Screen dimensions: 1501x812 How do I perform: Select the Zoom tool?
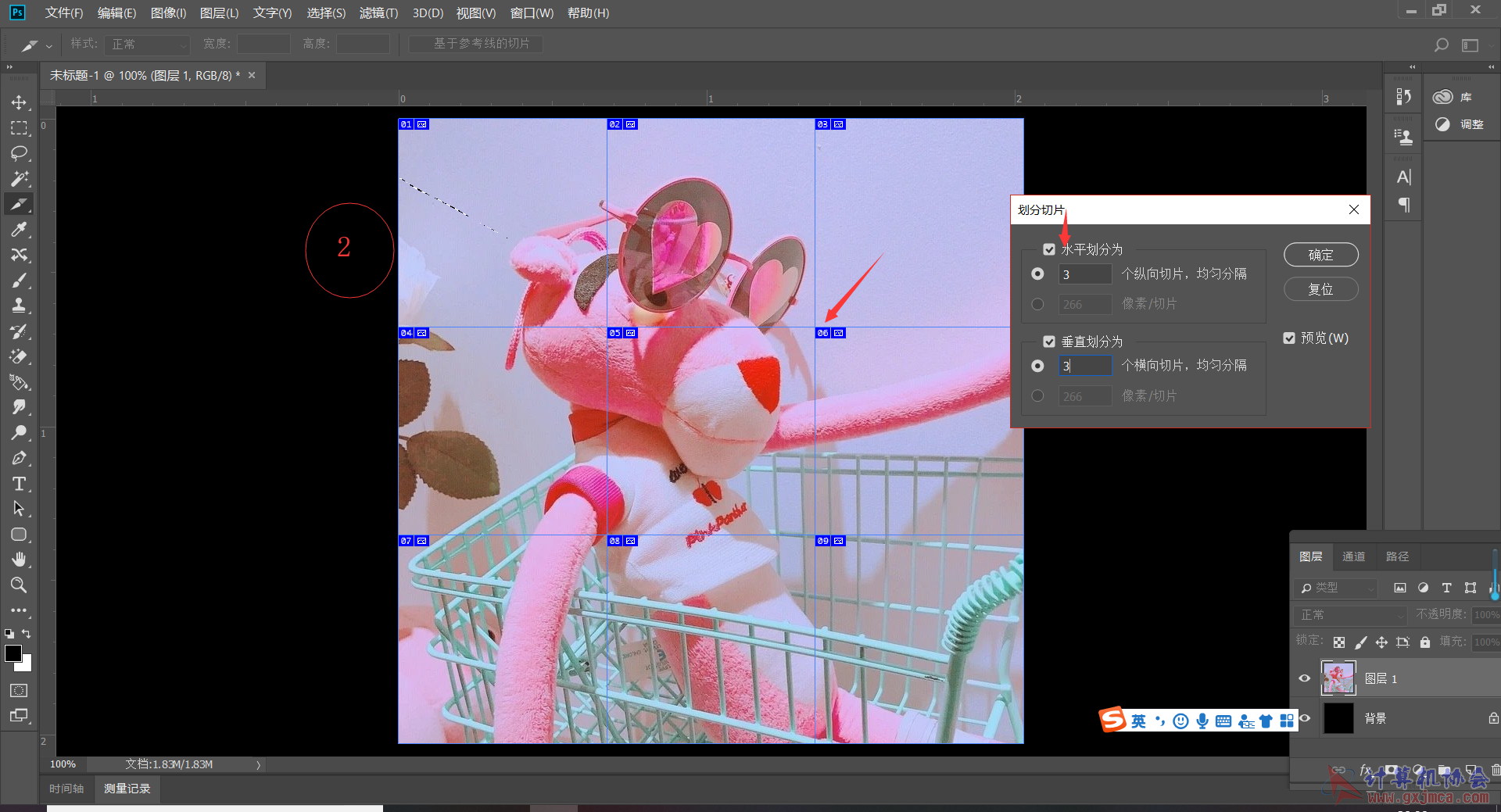[x=19, y=585]
